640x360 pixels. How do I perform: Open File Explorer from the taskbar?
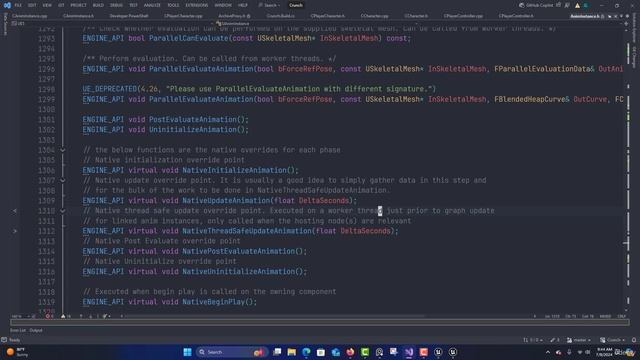click(292, 352)
